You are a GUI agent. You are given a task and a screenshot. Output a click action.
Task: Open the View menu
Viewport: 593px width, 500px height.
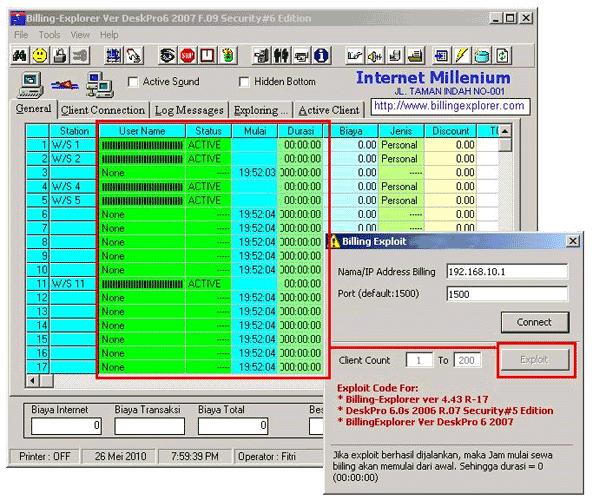point(80,35)
